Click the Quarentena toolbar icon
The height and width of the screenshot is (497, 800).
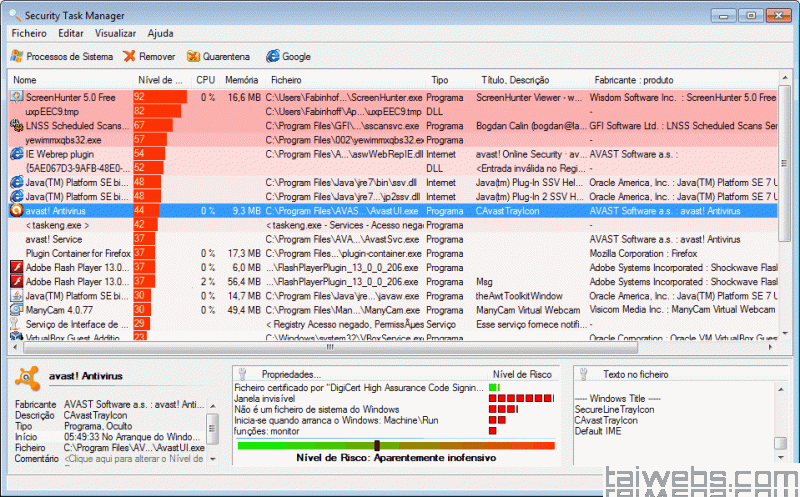(x=193, y=56)
